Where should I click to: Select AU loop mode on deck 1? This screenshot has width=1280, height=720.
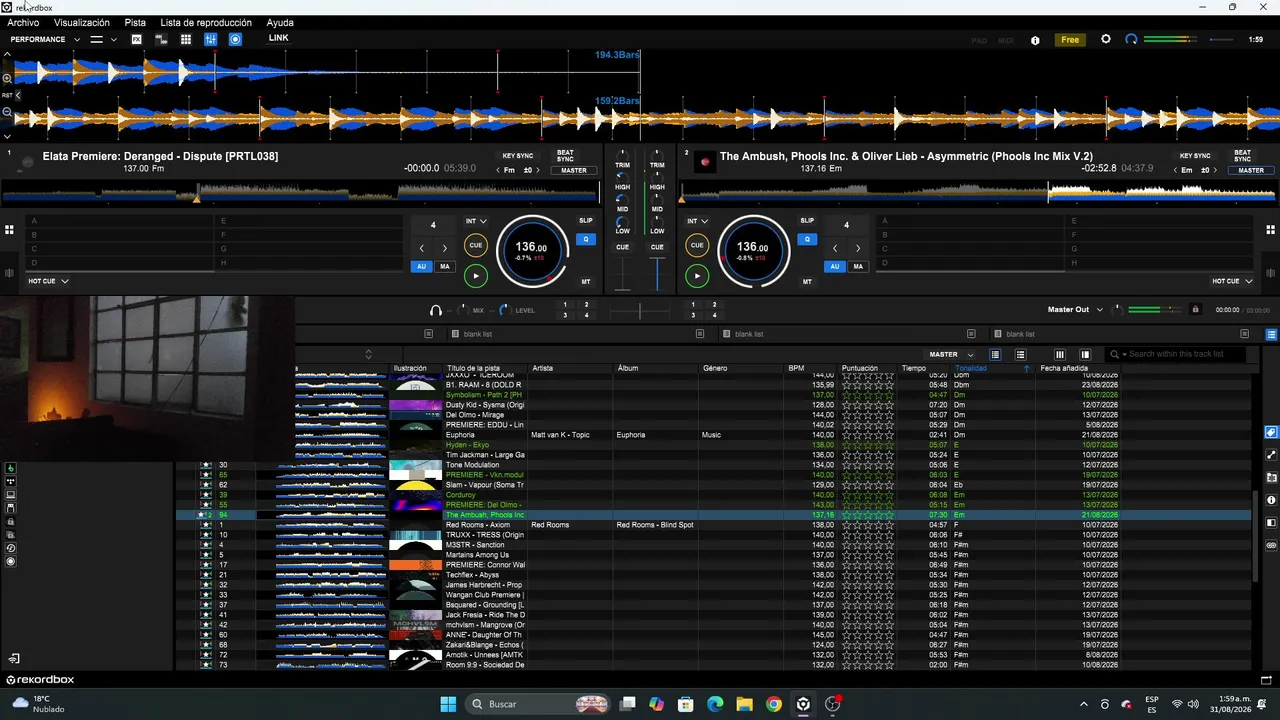tap(421, 267)
